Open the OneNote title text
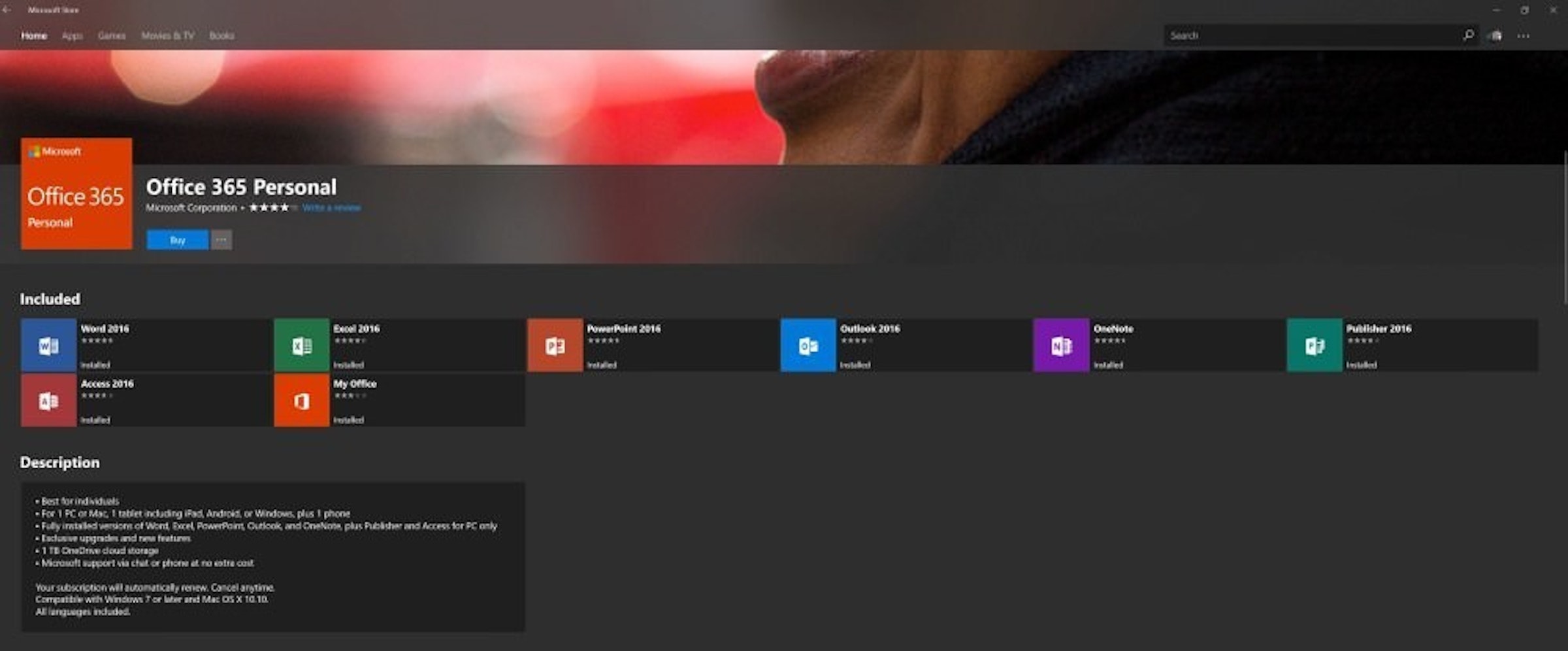The height and width of the screenshot is (651, 1568). (1114, 329)
